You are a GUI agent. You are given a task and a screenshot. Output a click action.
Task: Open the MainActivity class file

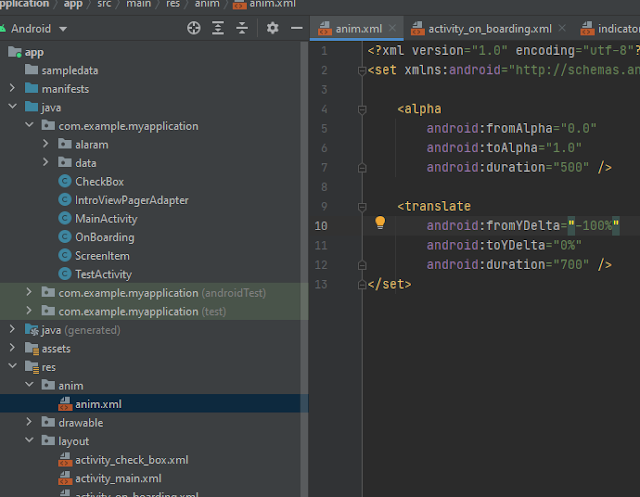(106, 218)
